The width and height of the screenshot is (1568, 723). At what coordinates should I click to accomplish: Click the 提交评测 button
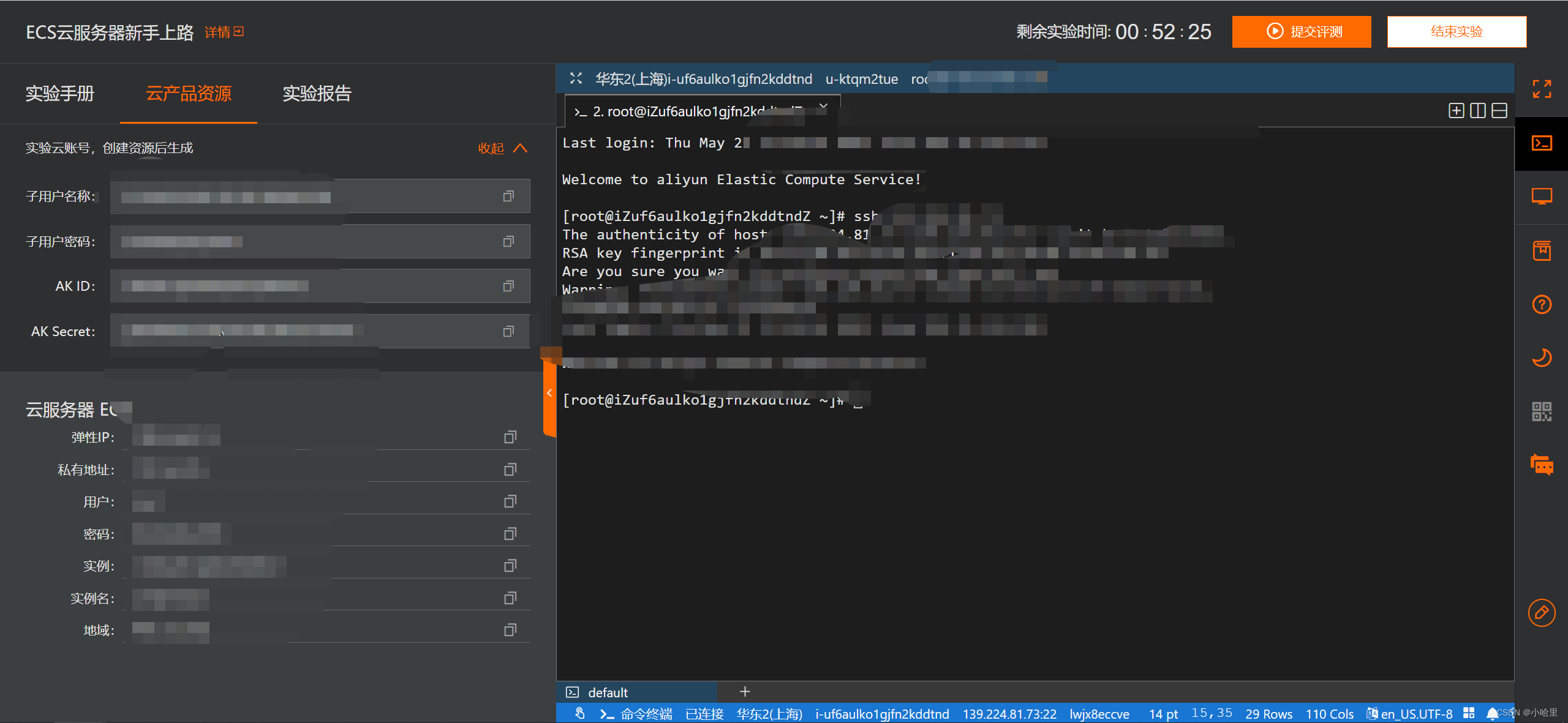point(1302,32)
